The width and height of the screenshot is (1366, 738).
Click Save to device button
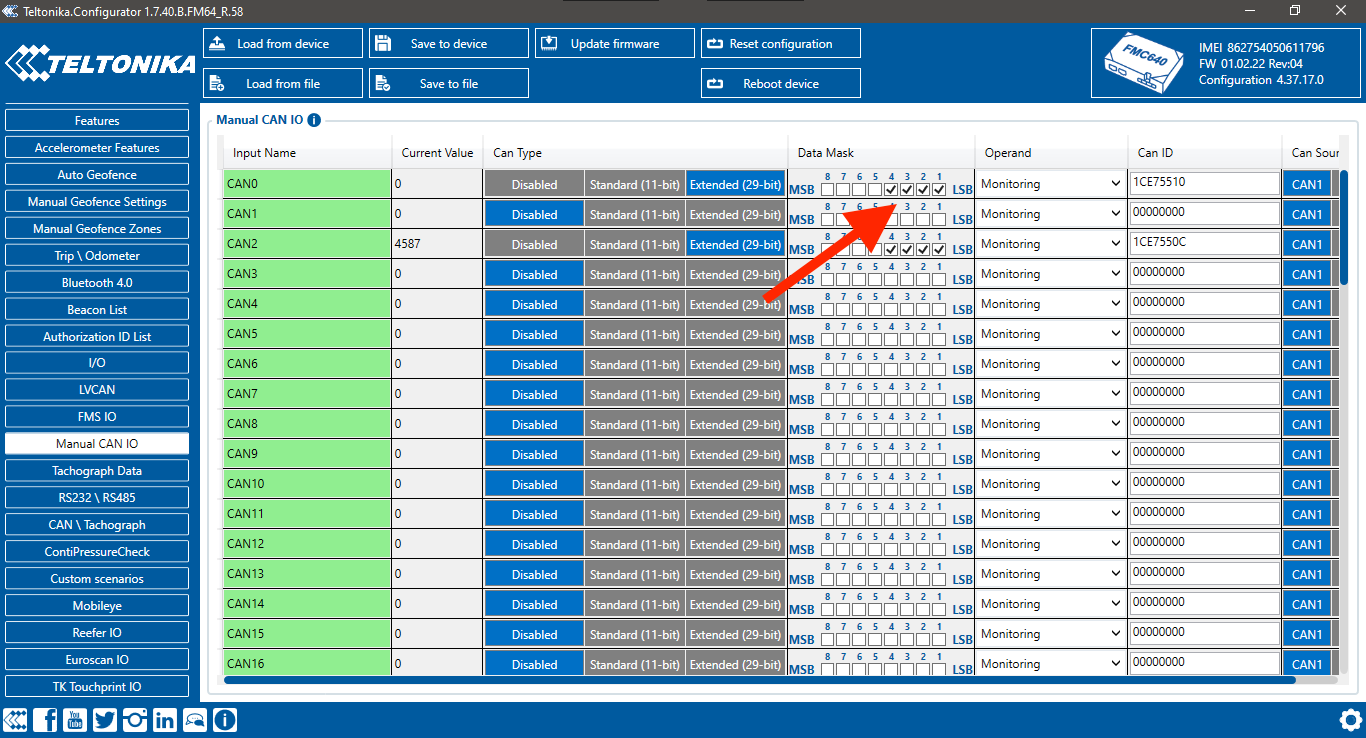pyautogui.click(x=448, y=44)
